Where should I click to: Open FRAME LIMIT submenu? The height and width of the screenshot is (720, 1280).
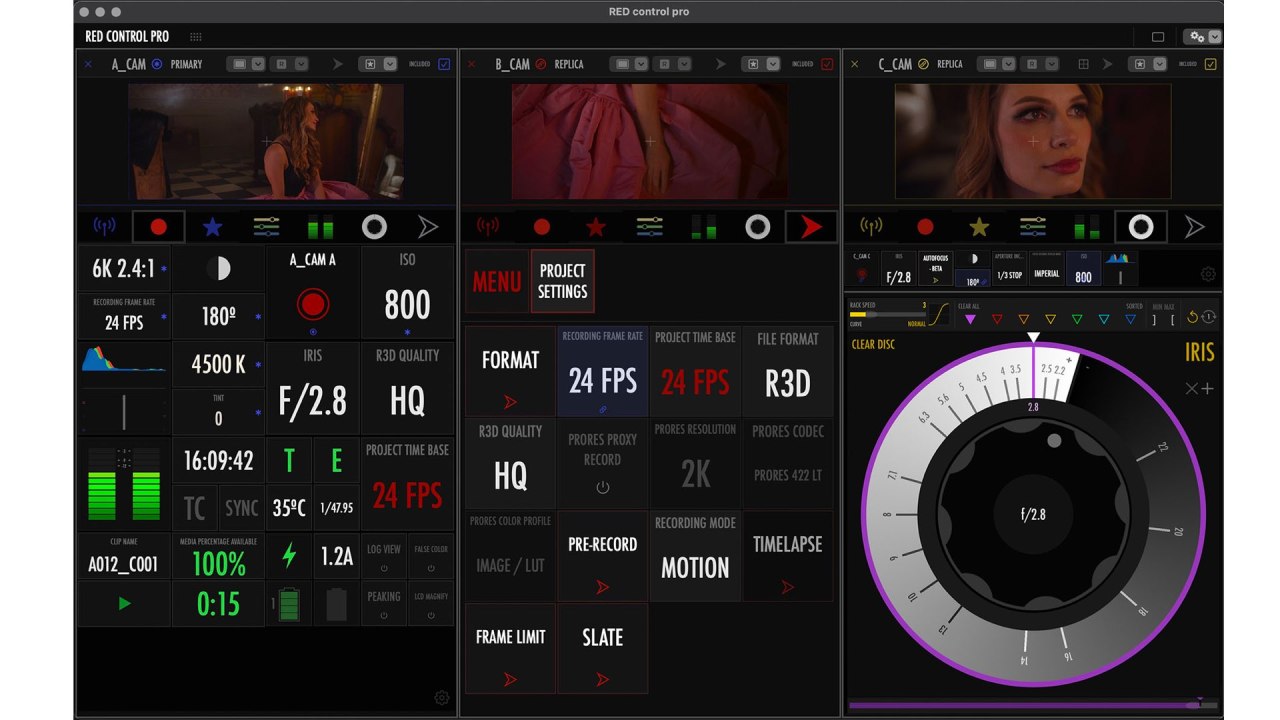(510, 648)
